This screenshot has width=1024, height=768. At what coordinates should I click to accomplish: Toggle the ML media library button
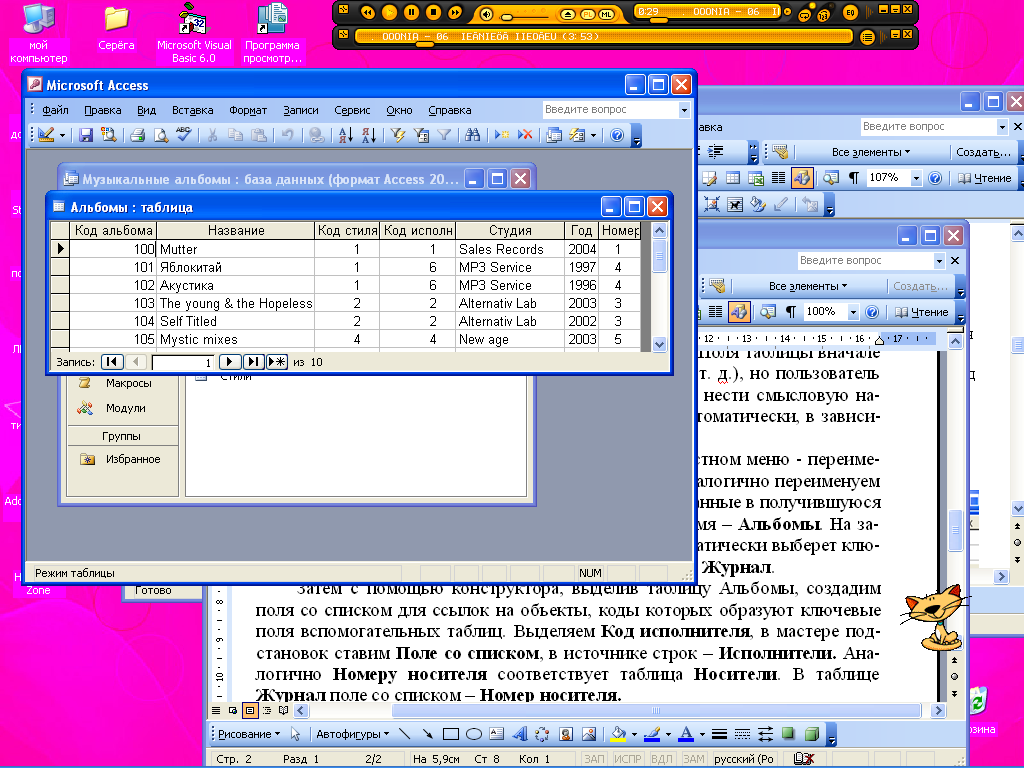click(607, 14)
